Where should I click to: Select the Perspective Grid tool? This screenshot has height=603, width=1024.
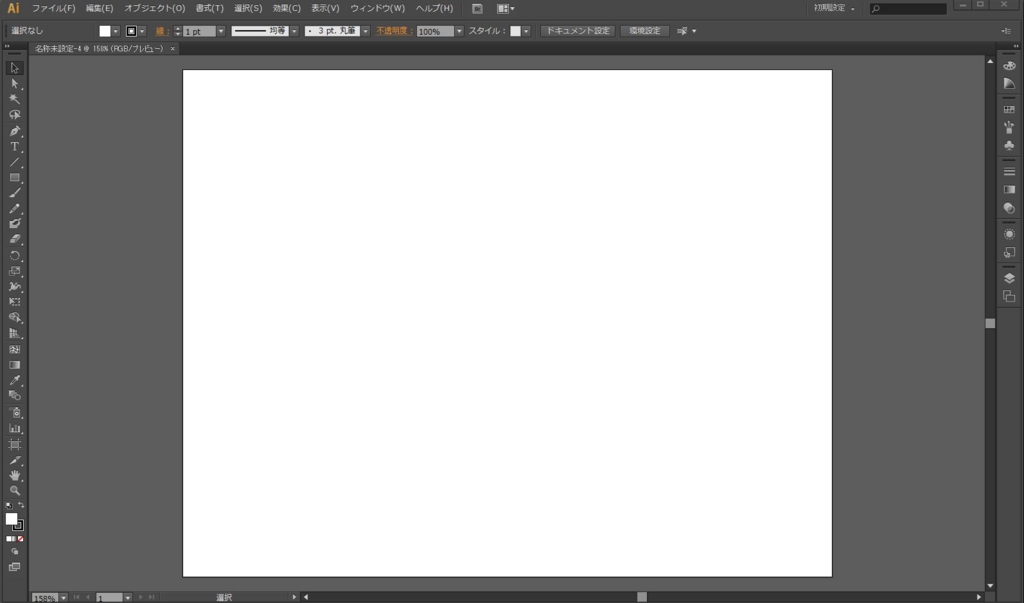(14, 333)
